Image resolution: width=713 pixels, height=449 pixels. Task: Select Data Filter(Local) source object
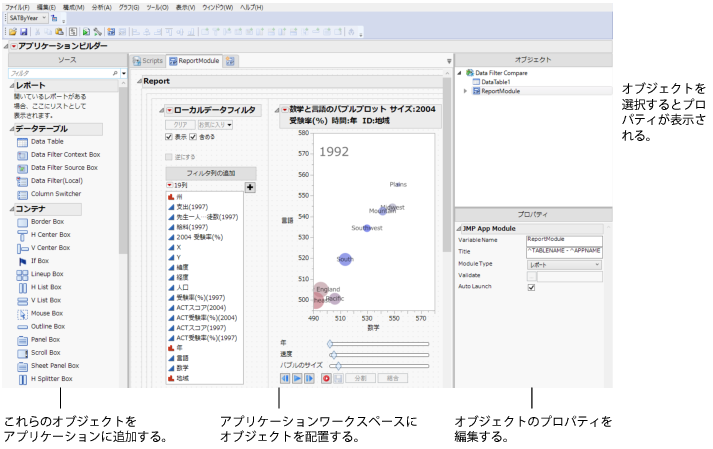click(x=50, y=181)
